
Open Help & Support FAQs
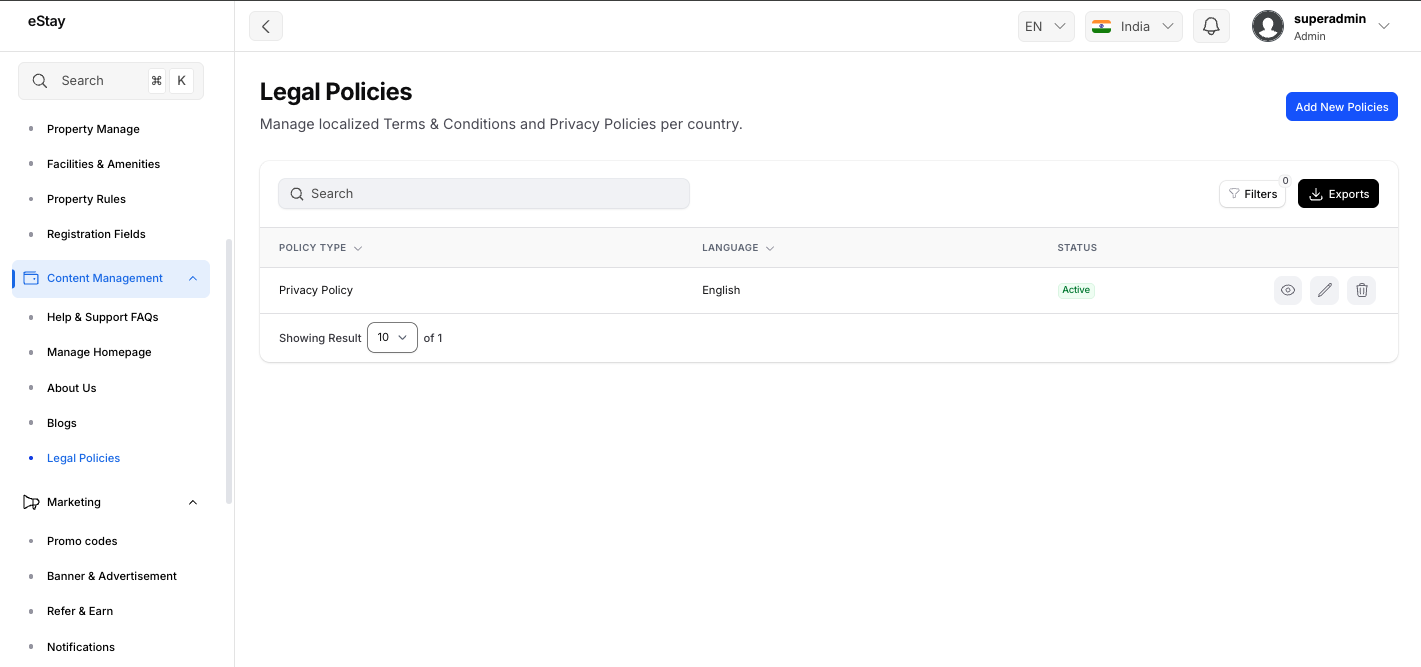tap(102, 317)
